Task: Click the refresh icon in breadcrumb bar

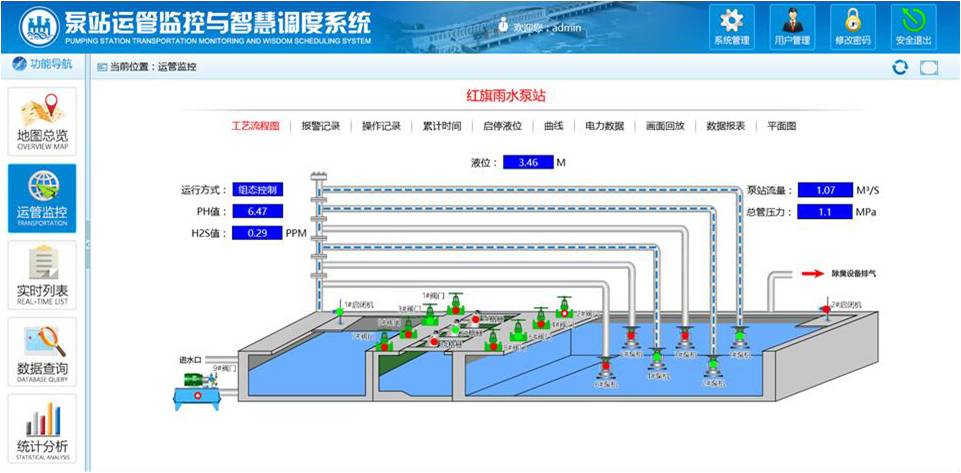Action: click(x=900, y=67)
